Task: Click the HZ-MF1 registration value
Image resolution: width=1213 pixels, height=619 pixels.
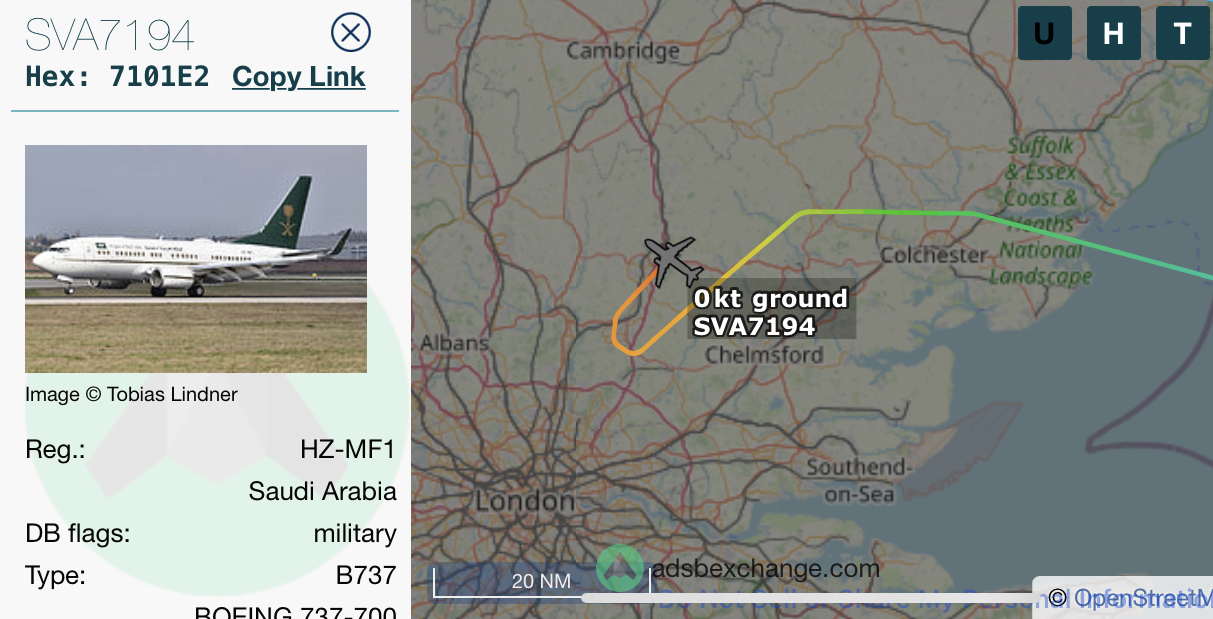Action: tap(348, 450)
